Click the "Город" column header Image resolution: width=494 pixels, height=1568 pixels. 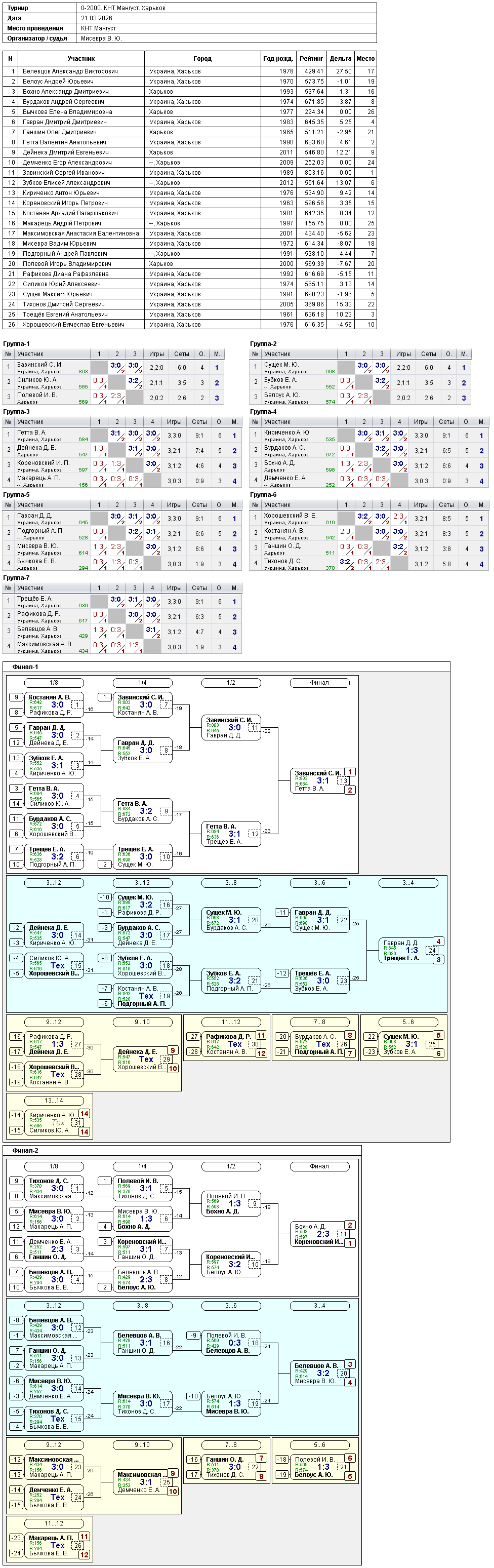[x=202, y=58]
